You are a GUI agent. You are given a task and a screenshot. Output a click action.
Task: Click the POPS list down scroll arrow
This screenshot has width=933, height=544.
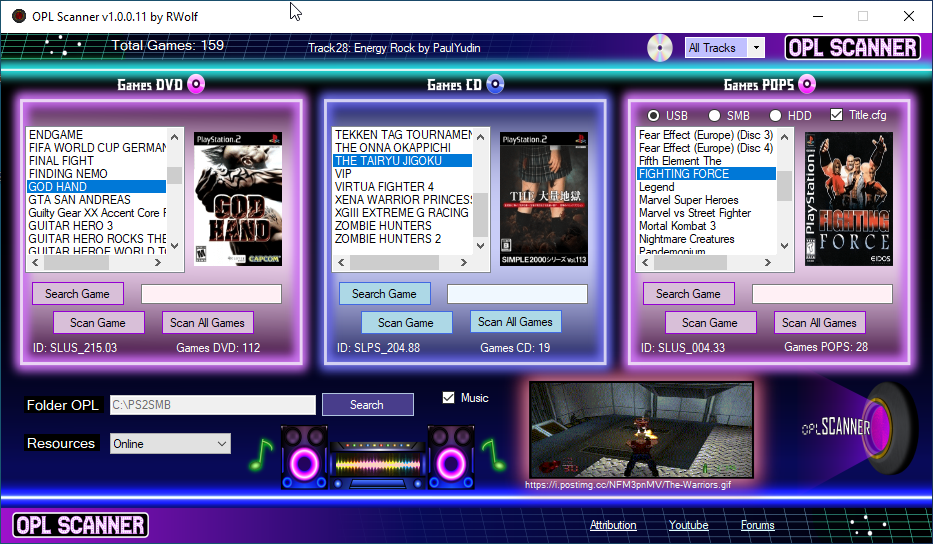pyautogui.click(x=784, y=245)
